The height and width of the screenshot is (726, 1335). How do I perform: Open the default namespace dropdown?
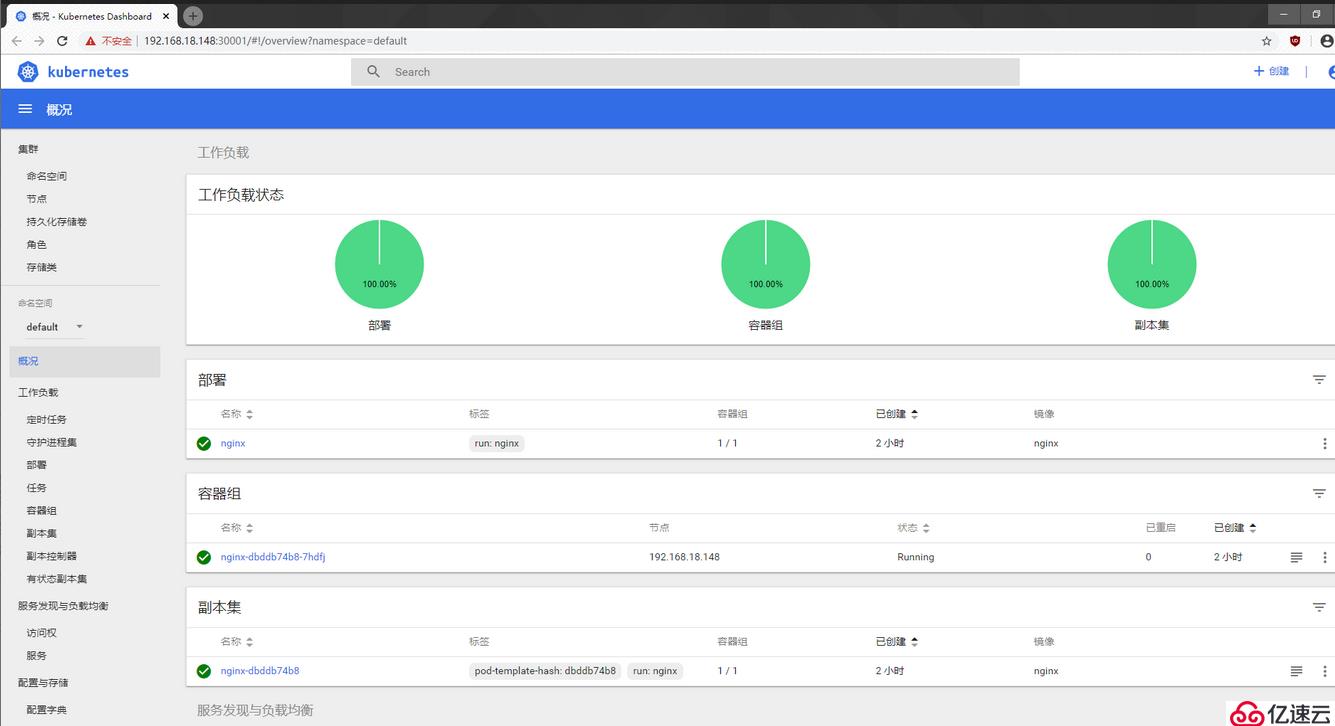(55, 327)
